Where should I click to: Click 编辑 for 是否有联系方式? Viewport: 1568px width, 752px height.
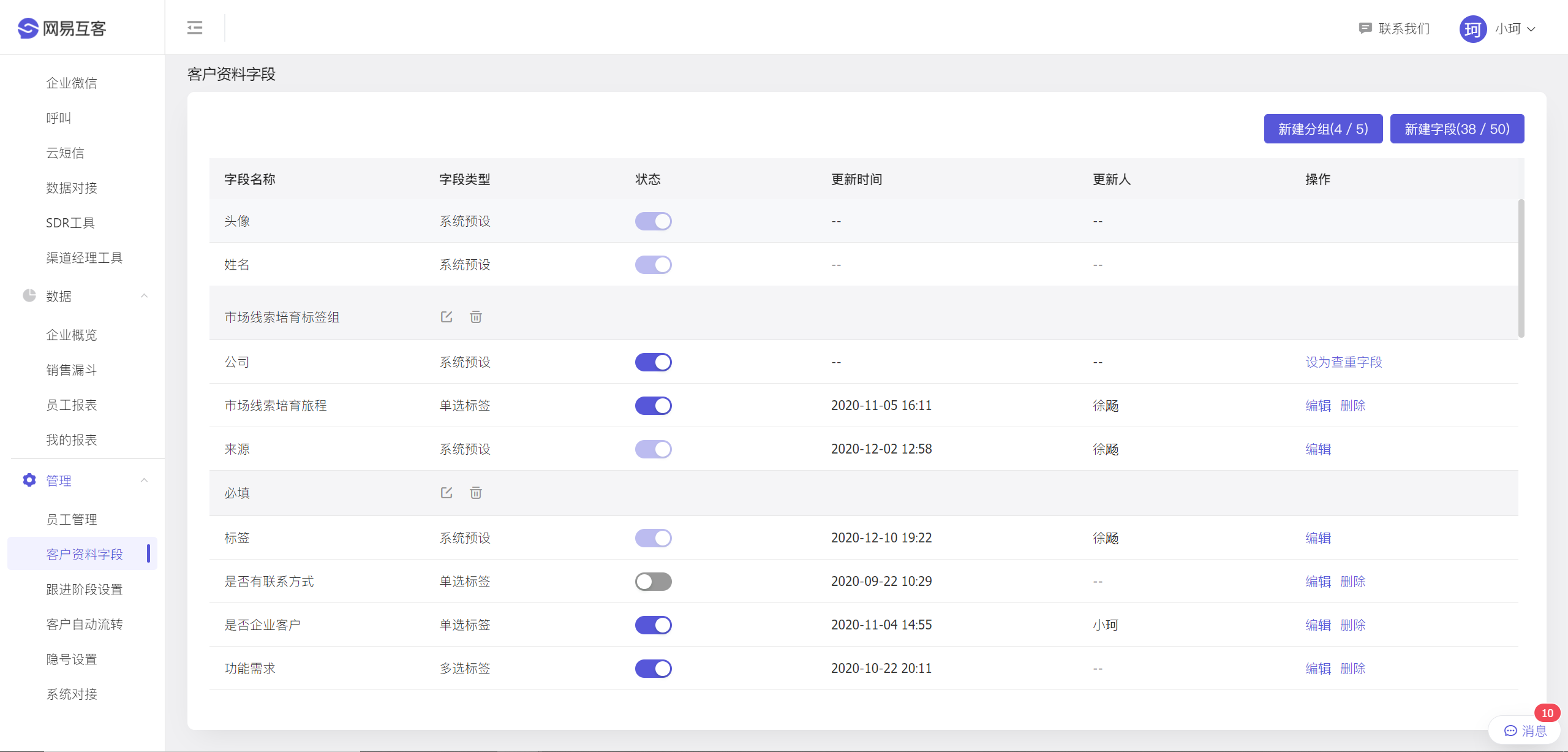pos(1318,582)
